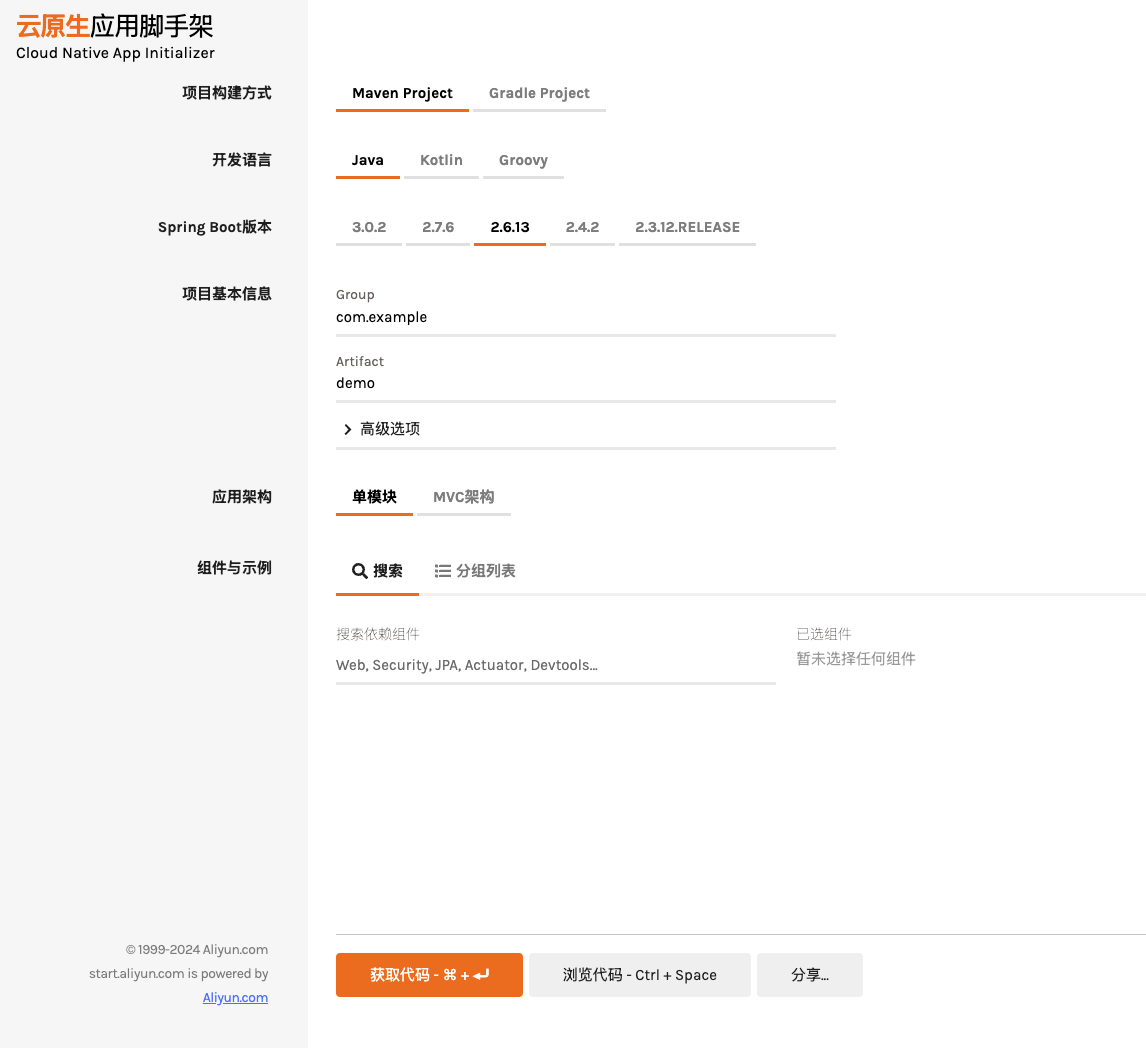The width and height of the screenshot is (1146, 1048).
Task: Click the ©1999-2024 Aliyun.com copyright text
Action: point(197,949)
